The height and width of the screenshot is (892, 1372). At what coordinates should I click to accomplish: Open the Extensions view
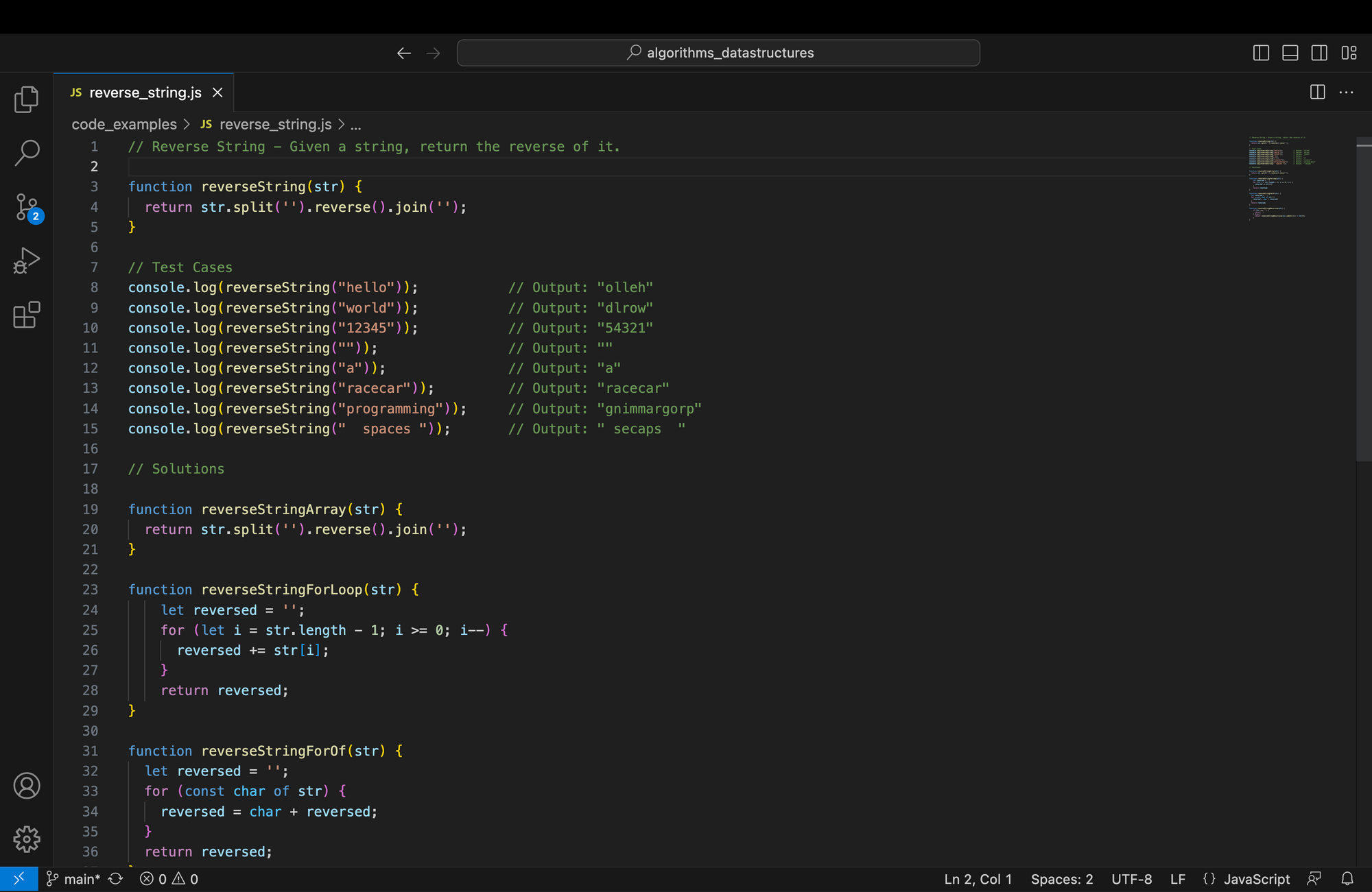point(26,315)
